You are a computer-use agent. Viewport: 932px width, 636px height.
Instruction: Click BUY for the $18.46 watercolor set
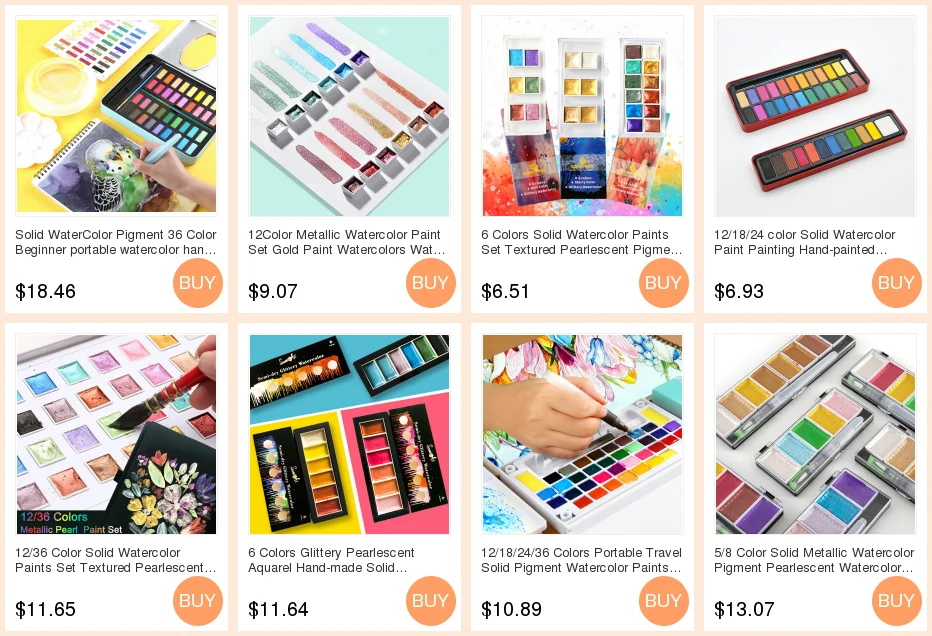pos(197,283)
